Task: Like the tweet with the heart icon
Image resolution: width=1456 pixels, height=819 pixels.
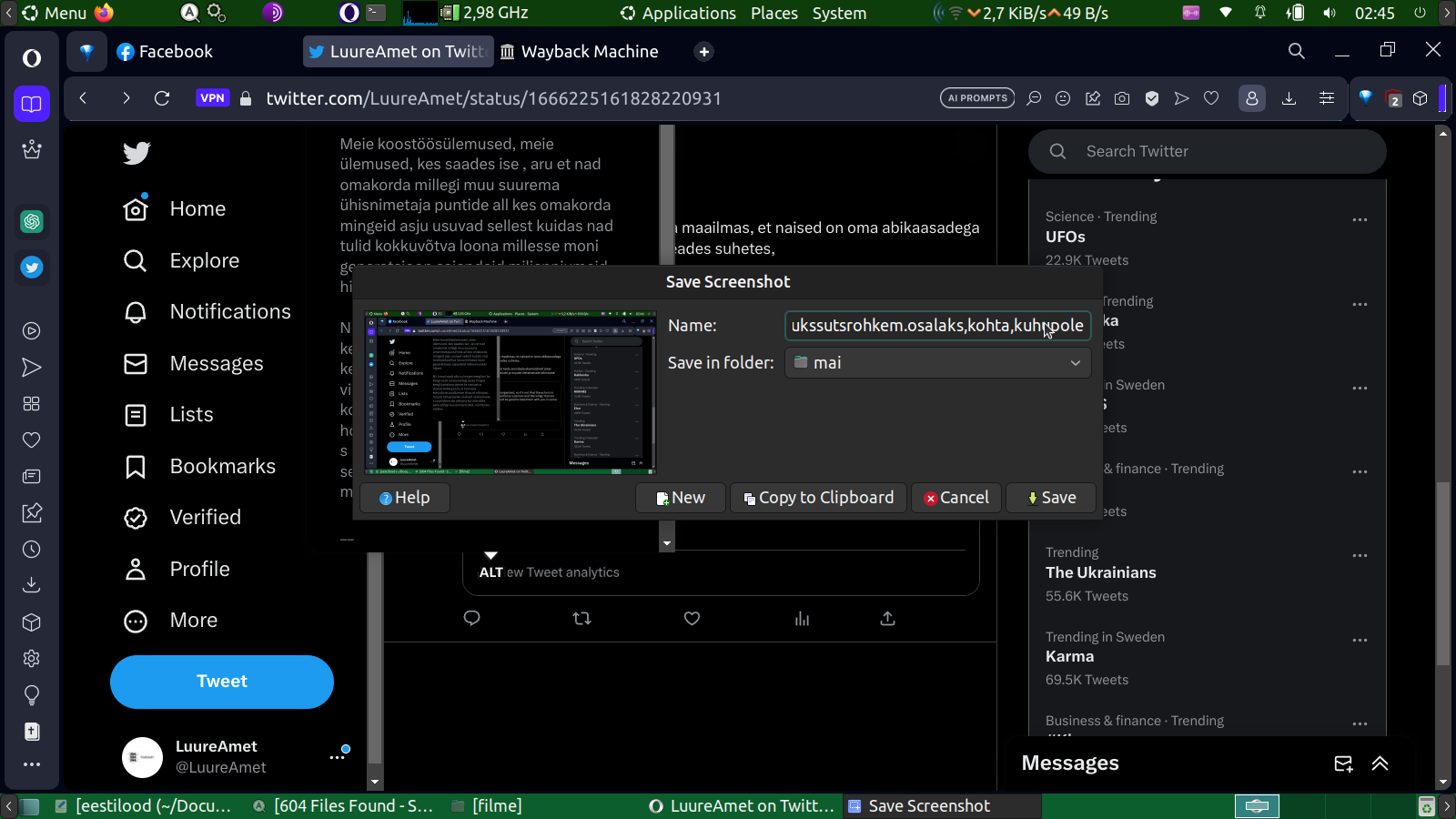Action: [x=692, y=619]
